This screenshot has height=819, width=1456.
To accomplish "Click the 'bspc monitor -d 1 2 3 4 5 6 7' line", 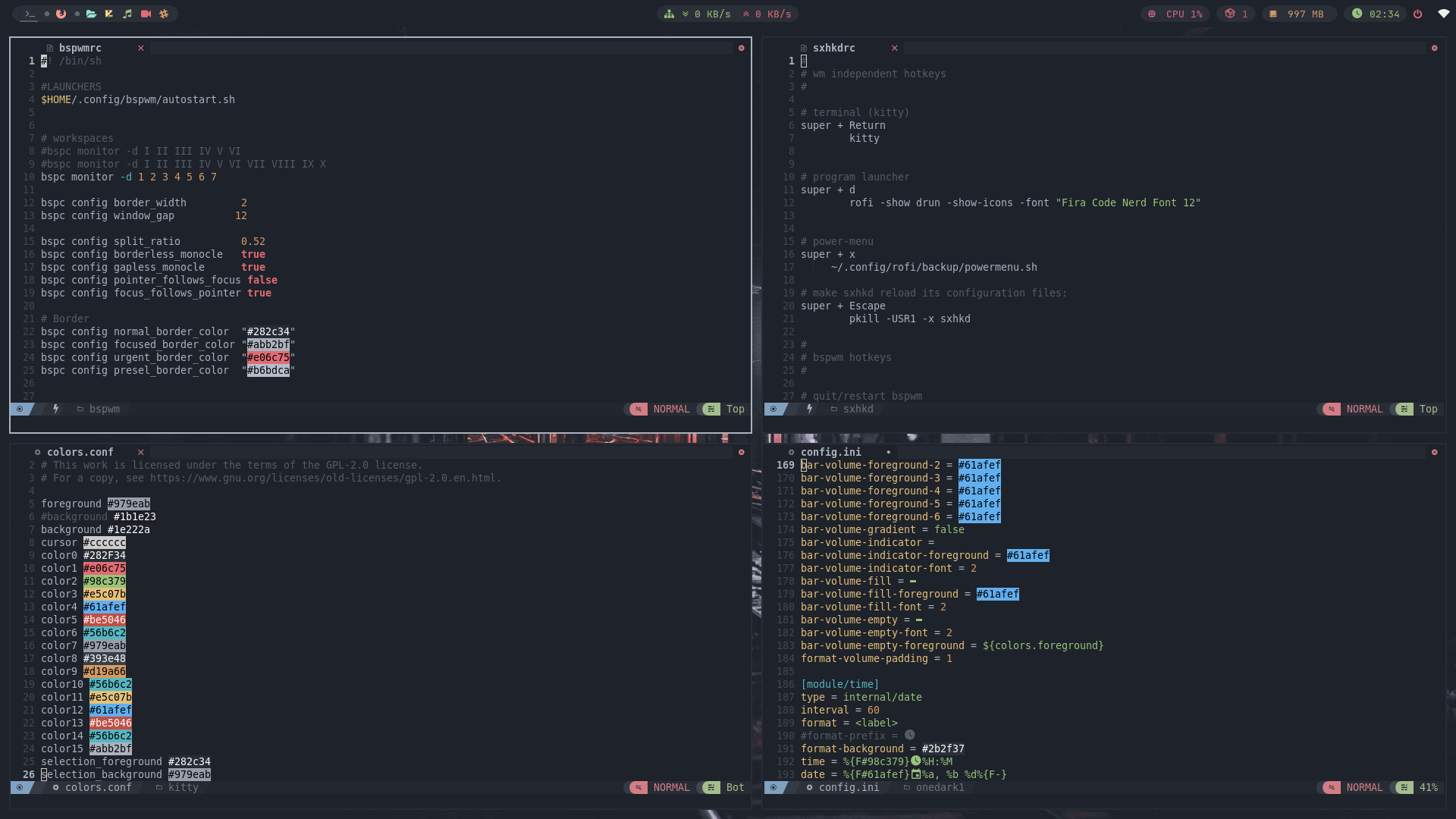I will [129, 177].
